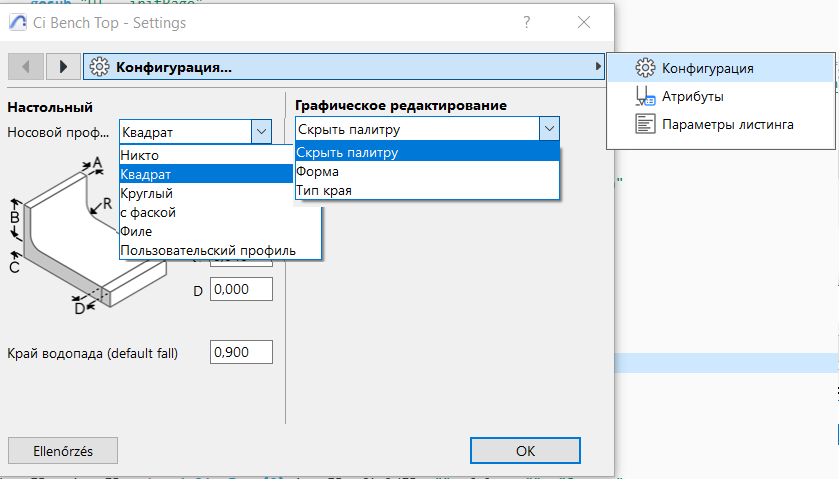Click the help question mark in the title bar
Image resolution: width=839 pixels, height=479 pixels.
527,22
